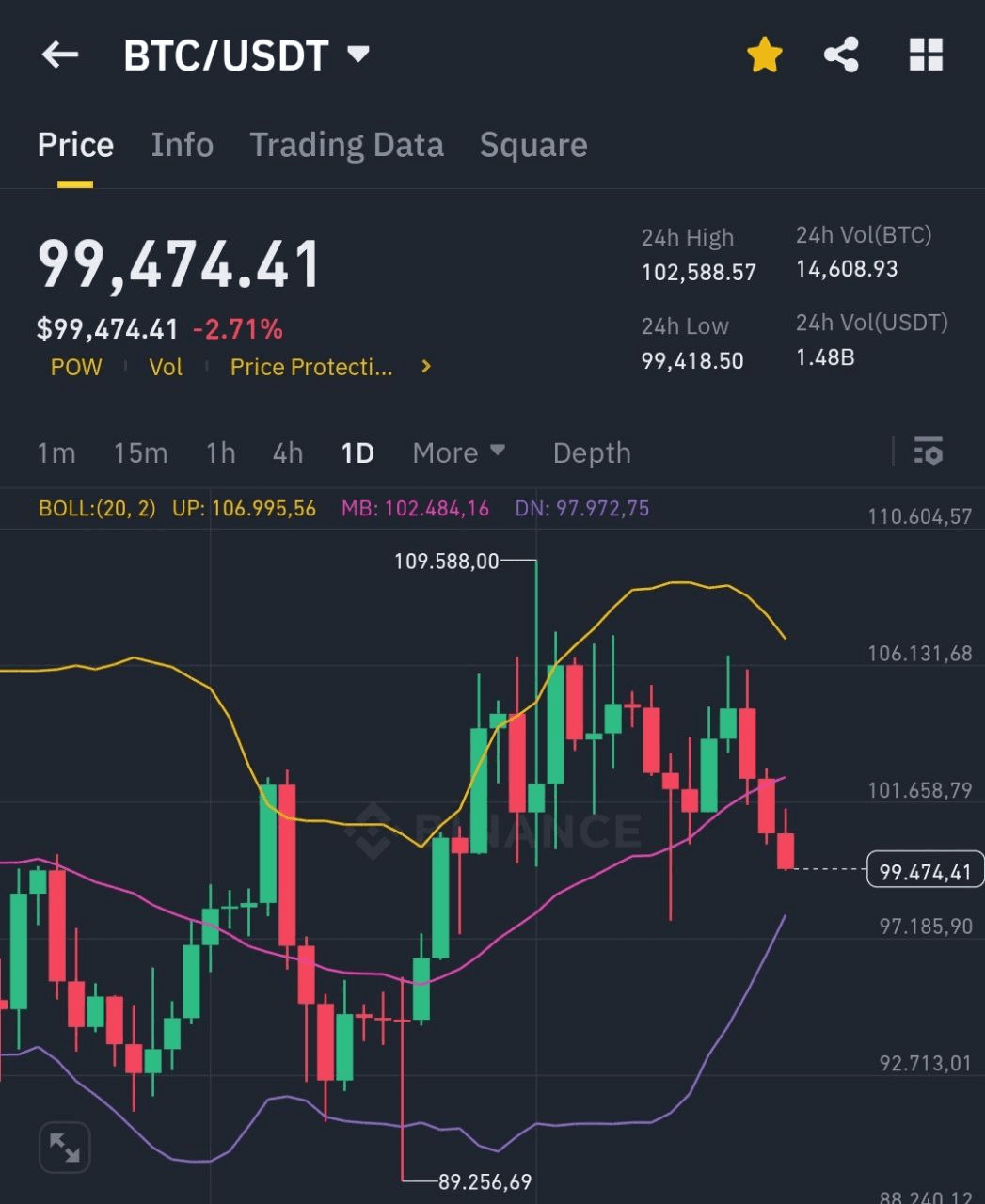985x1204 pixels.
Task: Open the share icon
Action: (x=841, y=55)
